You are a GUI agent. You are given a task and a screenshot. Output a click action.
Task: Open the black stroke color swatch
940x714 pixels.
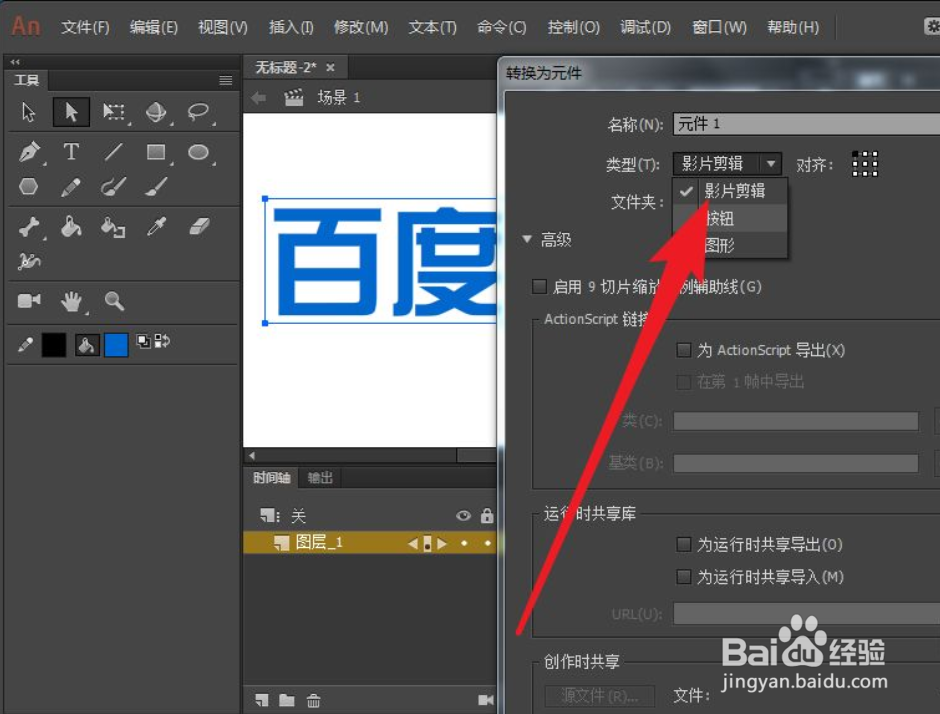pyautogui.click(x=54, y=345)
